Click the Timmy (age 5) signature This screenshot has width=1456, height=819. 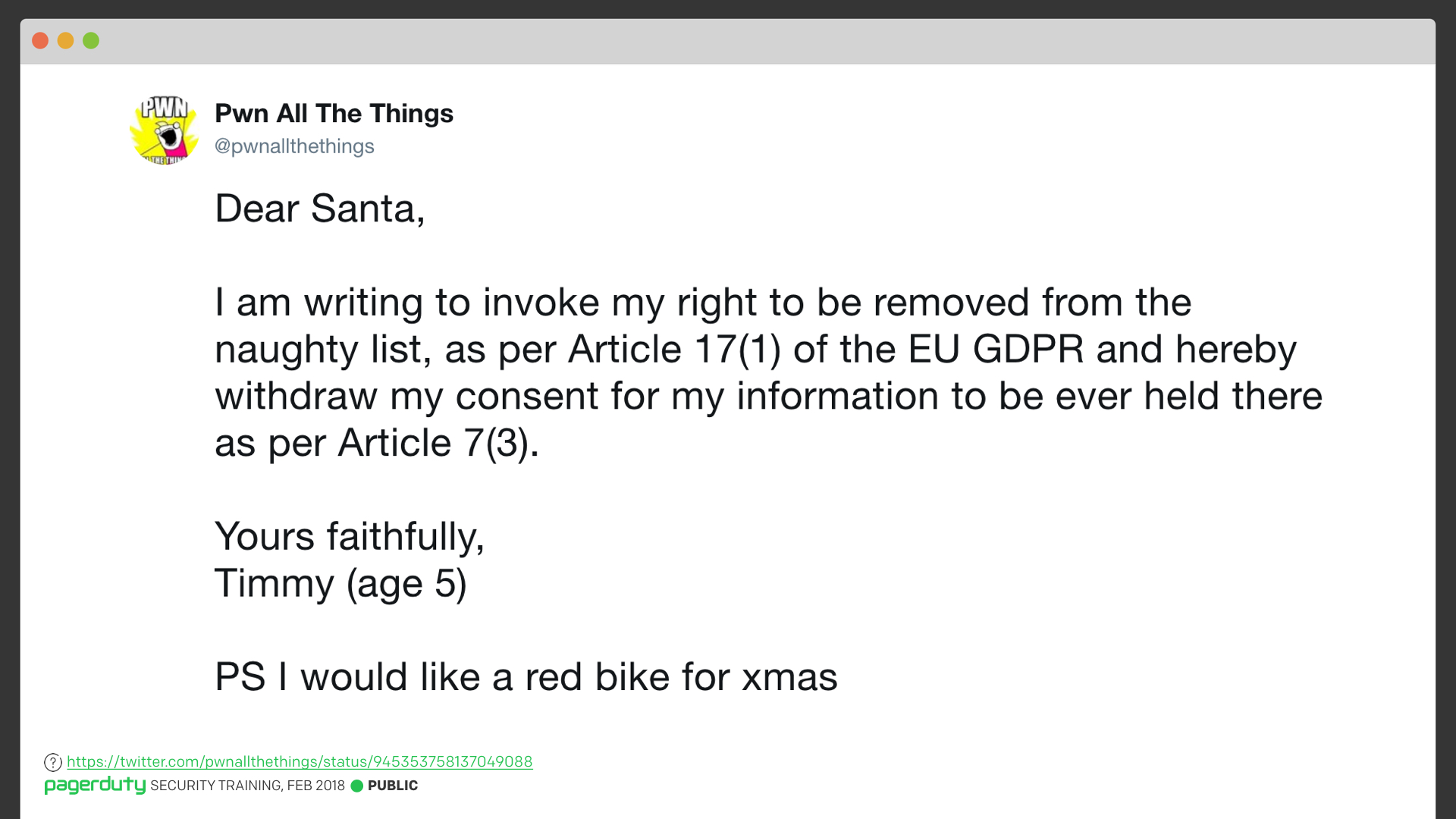click(x=340, y=583)
